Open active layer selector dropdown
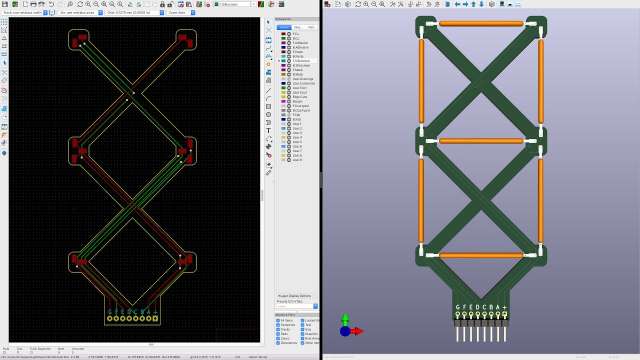 click(253, 4)
